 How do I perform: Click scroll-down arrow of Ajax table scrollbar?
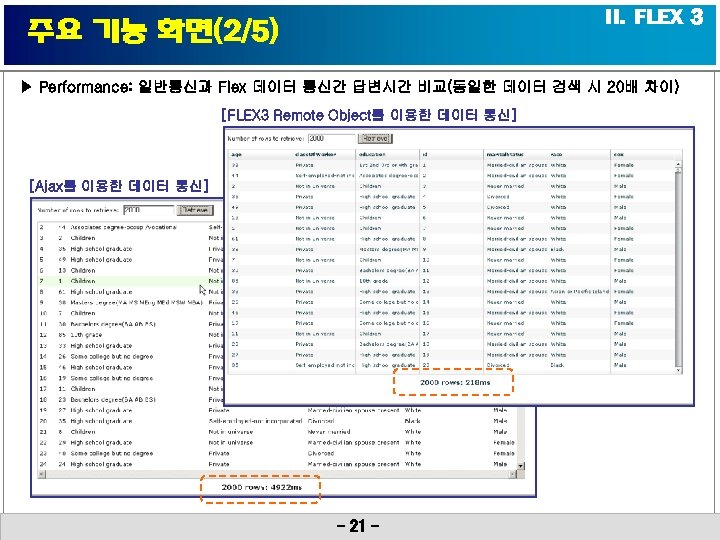[x=521, y=466]
